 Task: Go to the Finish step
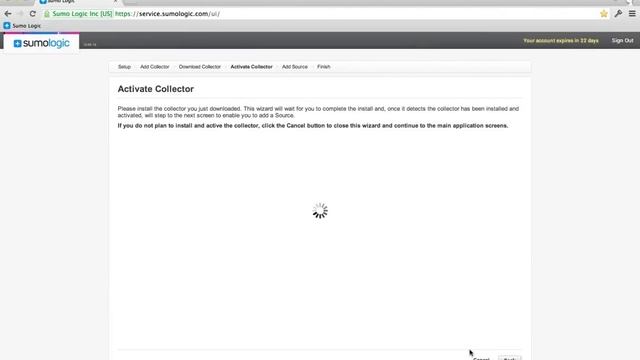[324, 67]
